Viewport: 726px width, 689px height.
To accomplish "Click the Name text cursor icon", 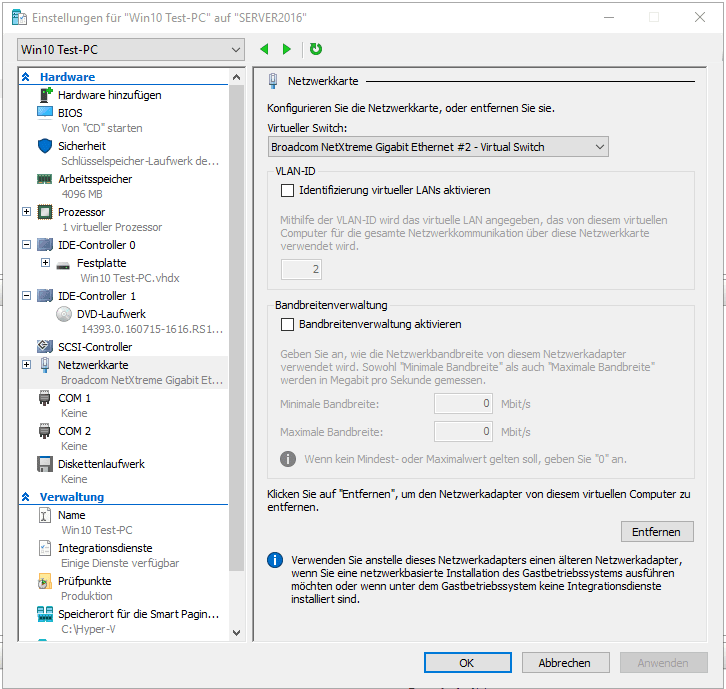I will (44, 515).
